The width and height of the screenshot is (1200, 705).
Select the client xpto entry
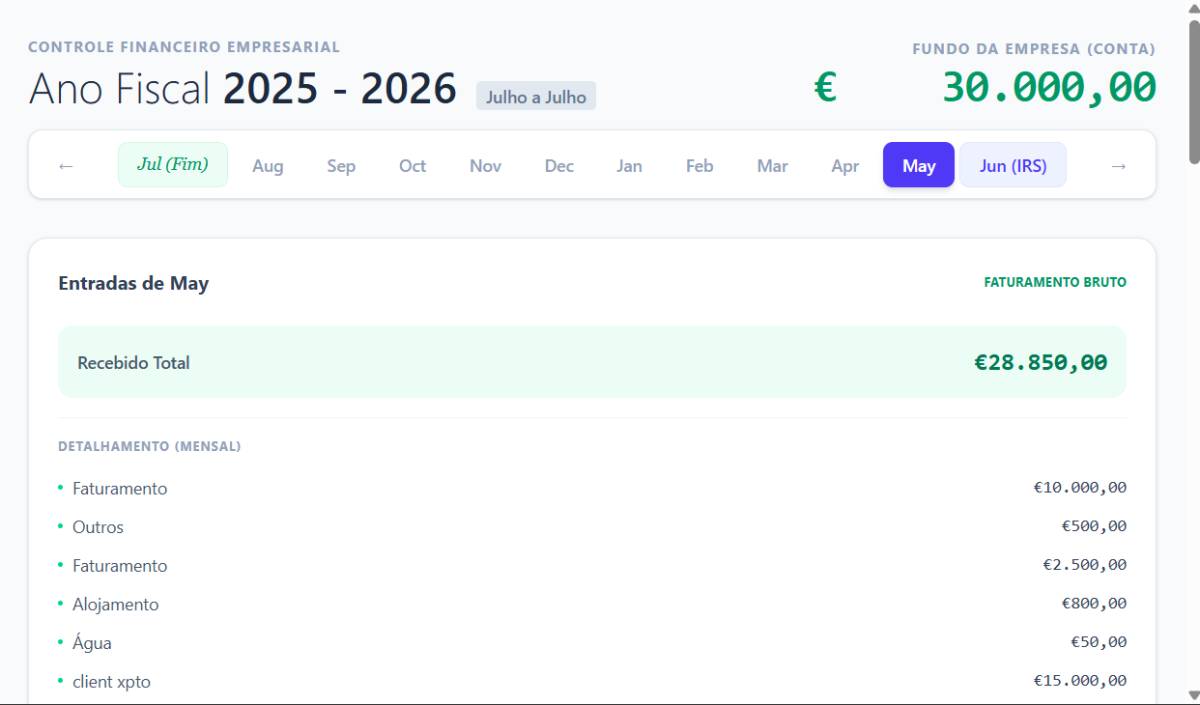(x=111, y=682)
